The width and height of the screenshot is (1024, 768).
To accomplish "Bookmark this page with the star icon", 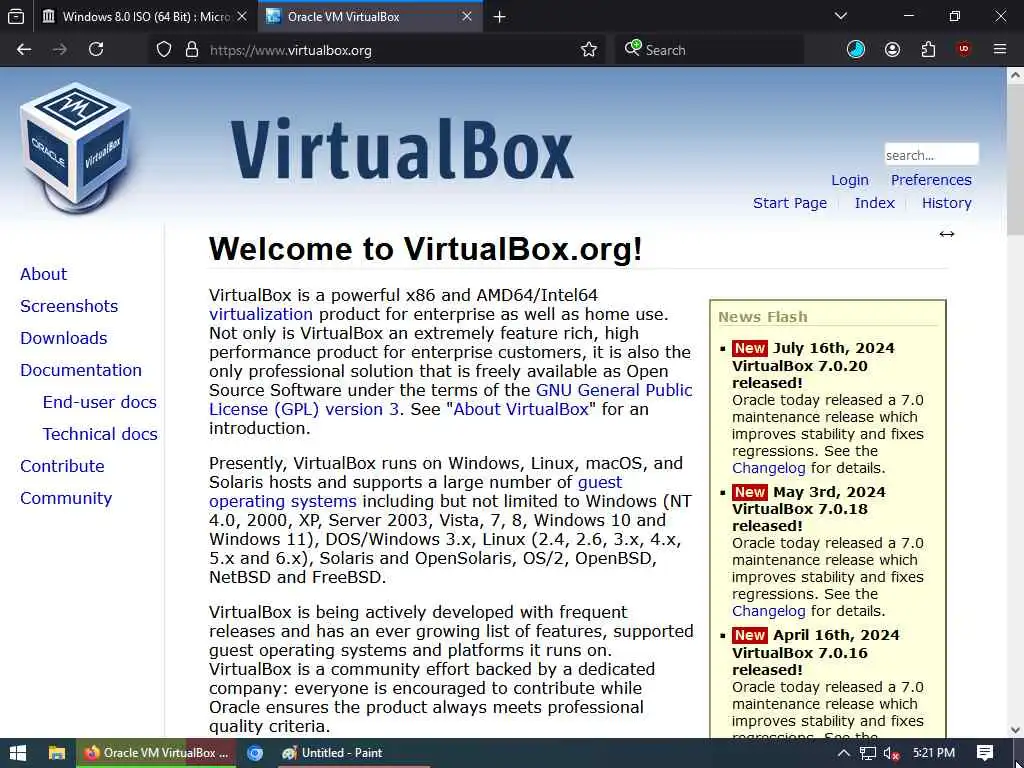I will pos(589,50).
